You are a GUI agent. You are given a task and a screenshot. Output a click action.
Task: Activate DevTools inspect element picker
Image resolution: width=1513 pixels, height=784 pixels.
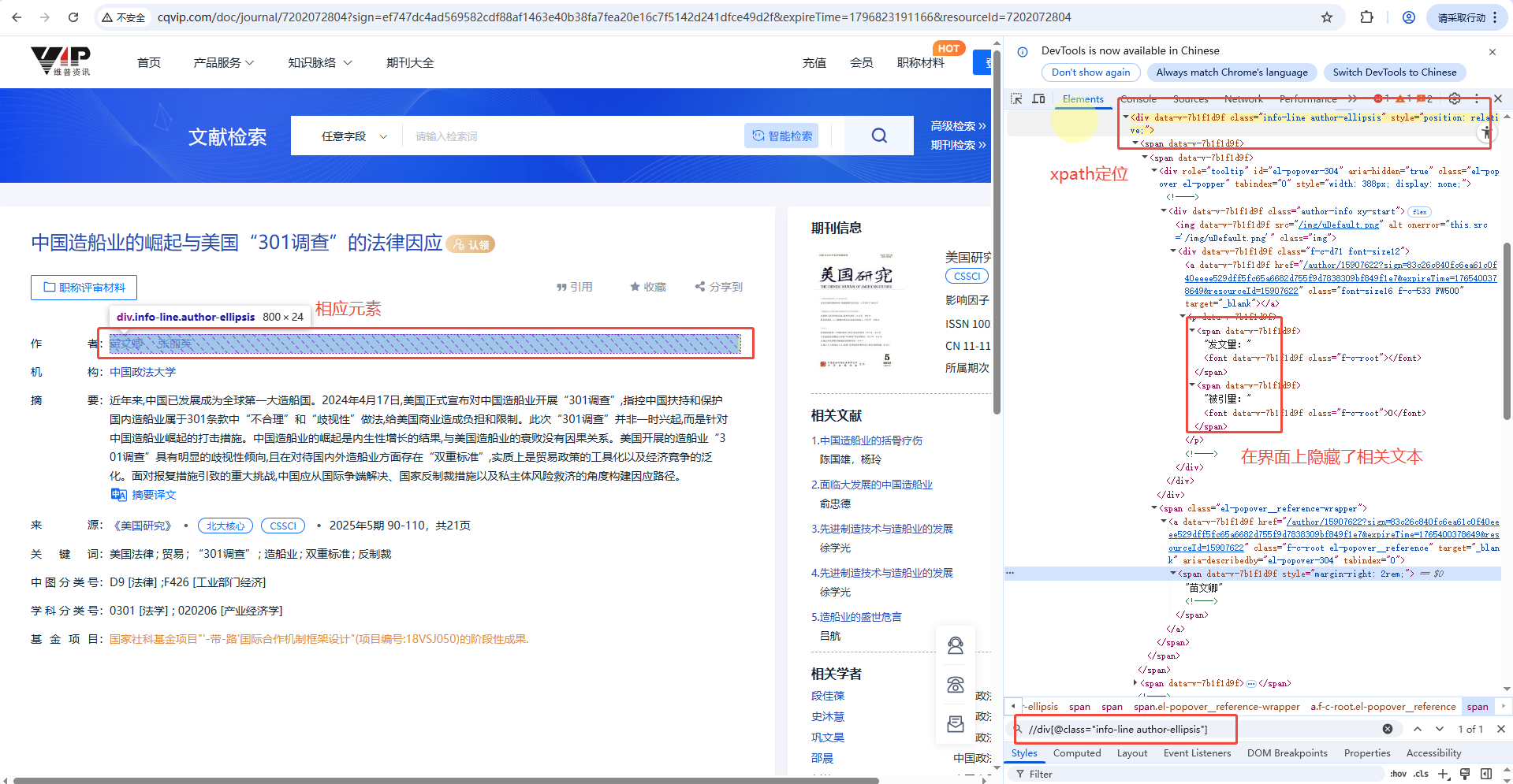pyautogui.click(x=1016, y=98)
